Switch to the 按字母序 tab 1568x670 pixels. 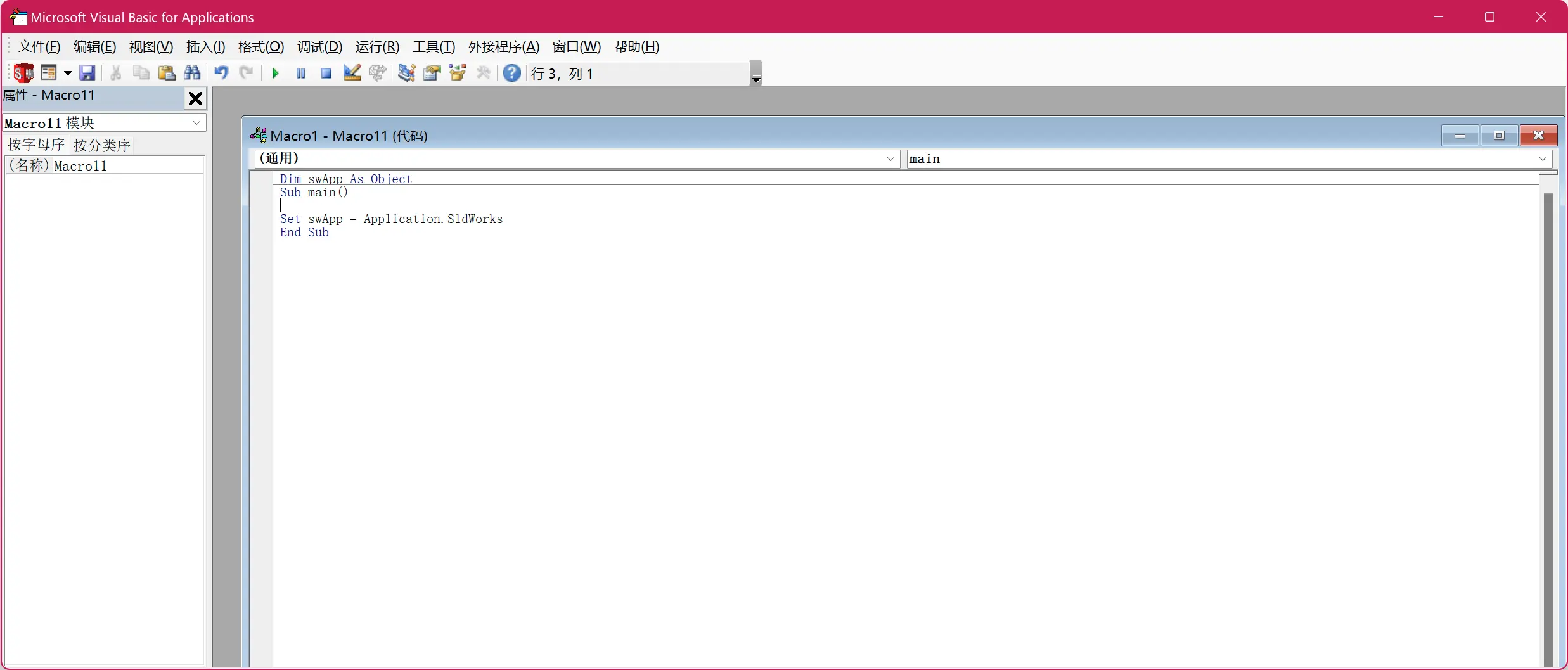(36, 145)
